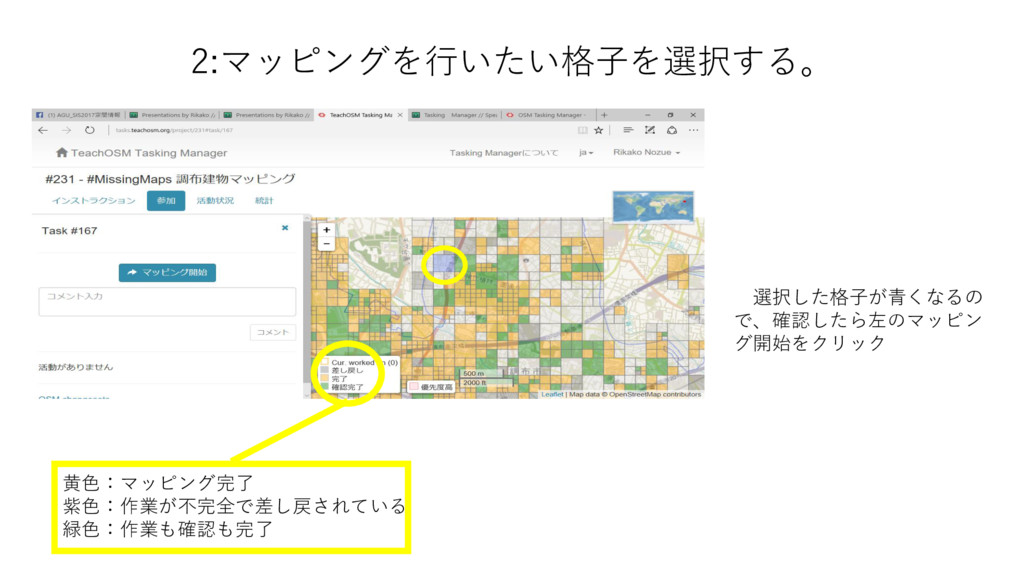The image size is (1024, 576).
Task: Click the Cur. worked on legend entry
Action: [x=359, y=362]
